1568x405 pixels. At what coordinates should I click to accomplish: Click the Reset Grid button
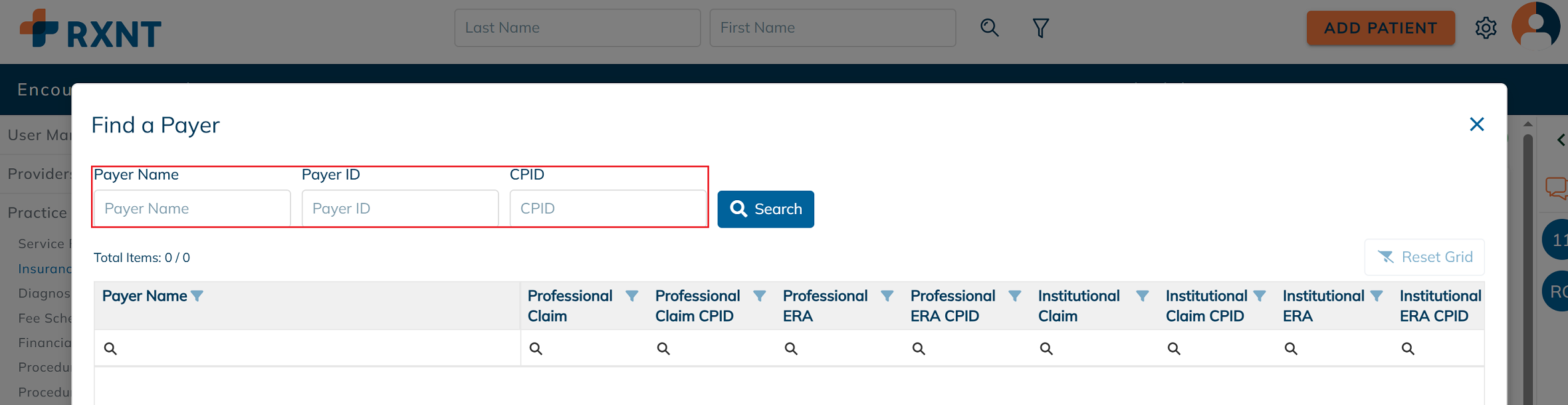click(x=1424, y=257)
